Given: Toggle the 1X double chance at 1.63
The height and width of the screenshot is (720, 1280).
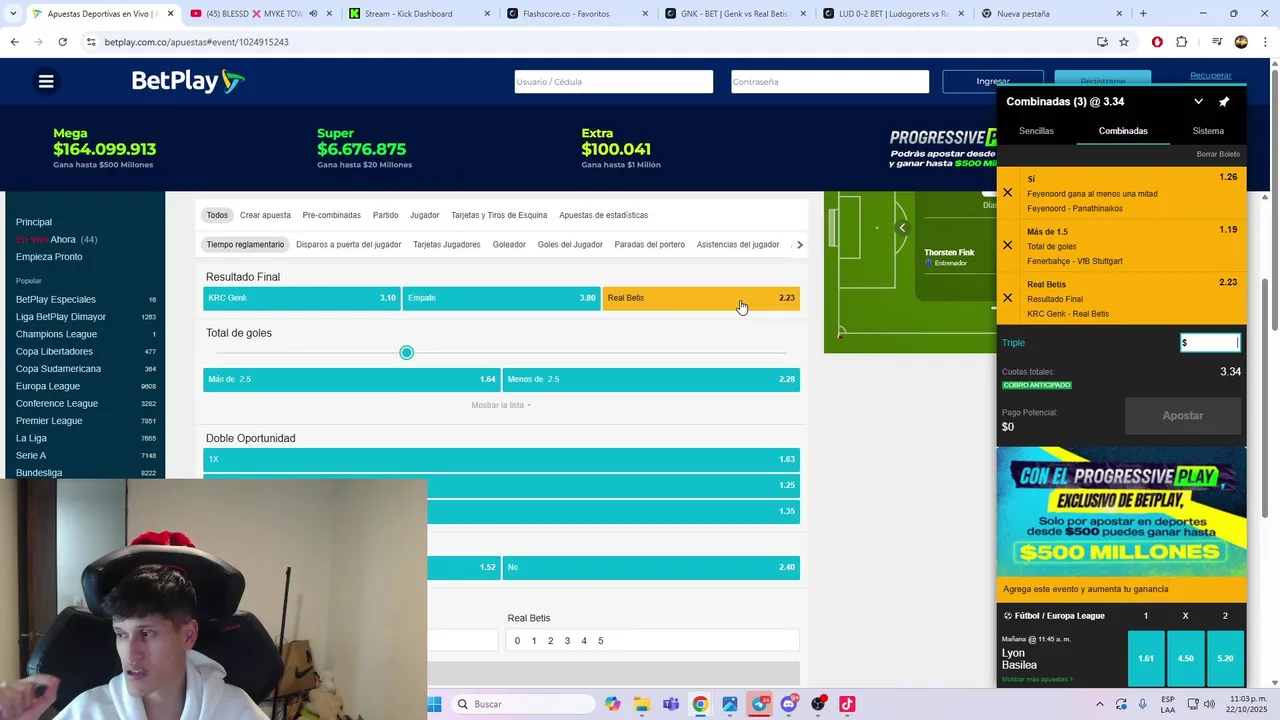Looking at the screenshot, I should [501, 459].
